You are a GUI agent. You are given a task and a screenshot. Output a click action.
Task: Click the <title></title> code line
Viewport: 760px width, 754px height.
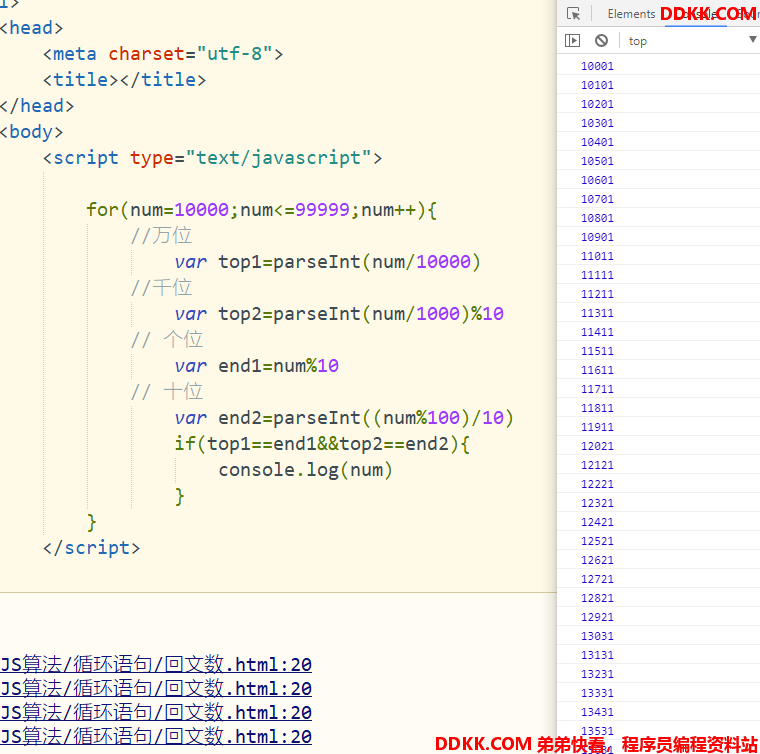[x=125, y=79]
